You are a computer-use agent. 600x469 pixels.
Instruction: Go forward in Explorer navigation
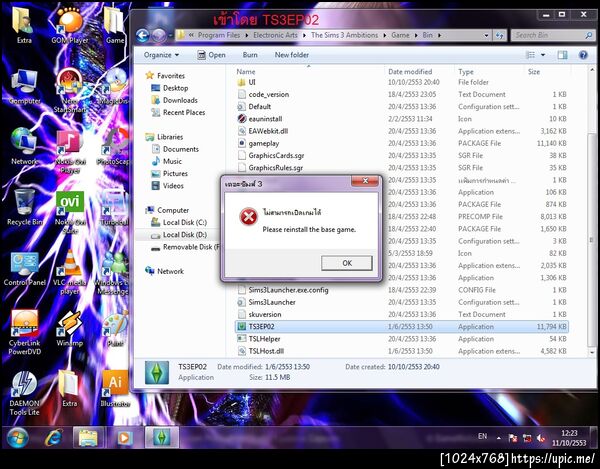coord(158,36)
